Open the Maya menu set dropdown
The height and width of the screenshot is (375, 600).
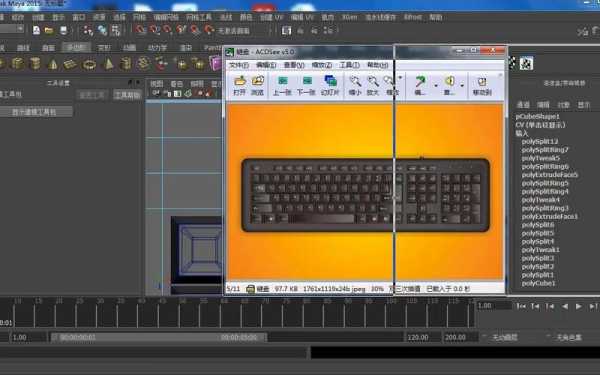tap(12, 29)
